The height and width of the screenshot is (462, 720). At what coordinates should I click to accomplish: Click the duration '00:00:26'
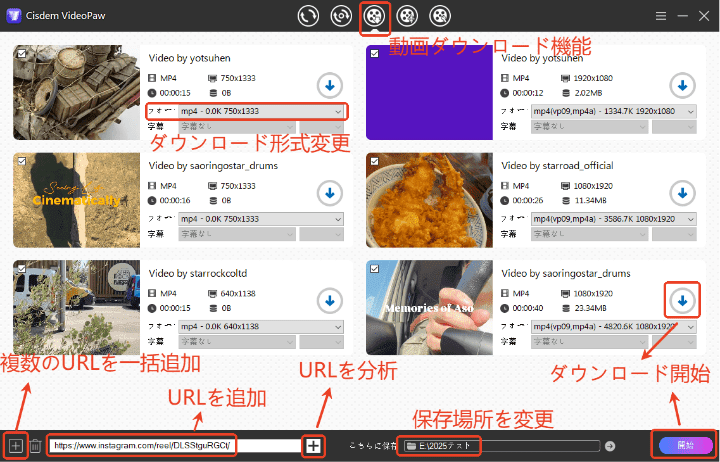coord(528,201)
